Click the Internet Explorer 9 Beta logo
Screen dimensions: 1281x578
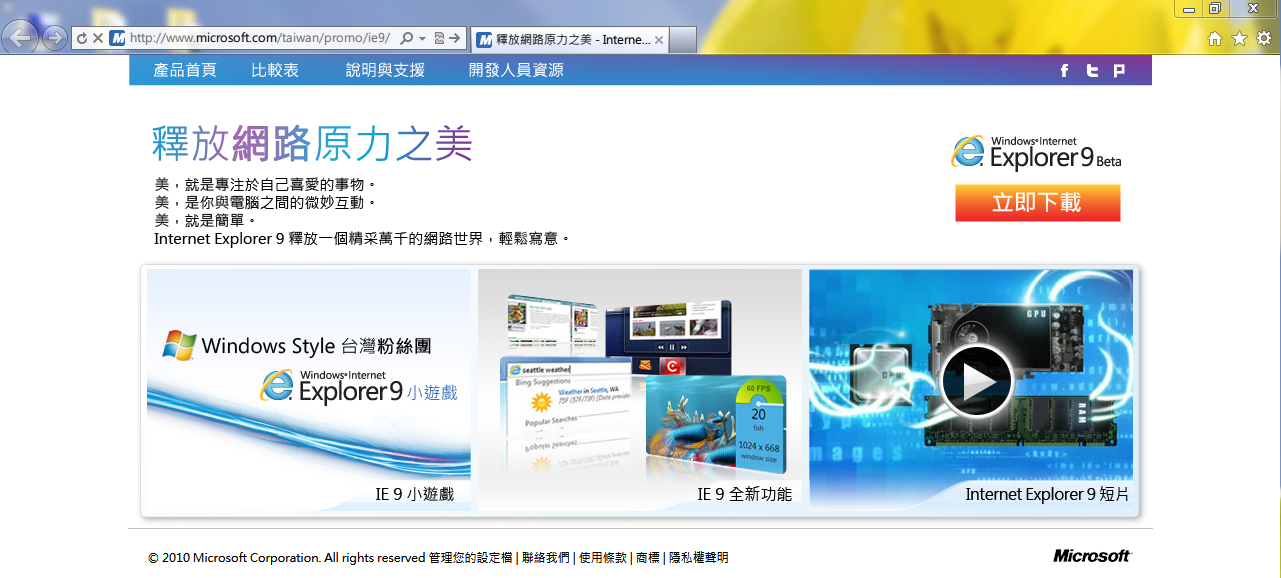click(1037, 152)
